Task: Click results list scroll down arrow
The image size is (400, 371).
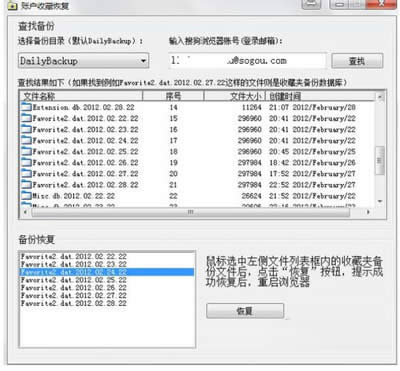Action: [x=380, y=201]
